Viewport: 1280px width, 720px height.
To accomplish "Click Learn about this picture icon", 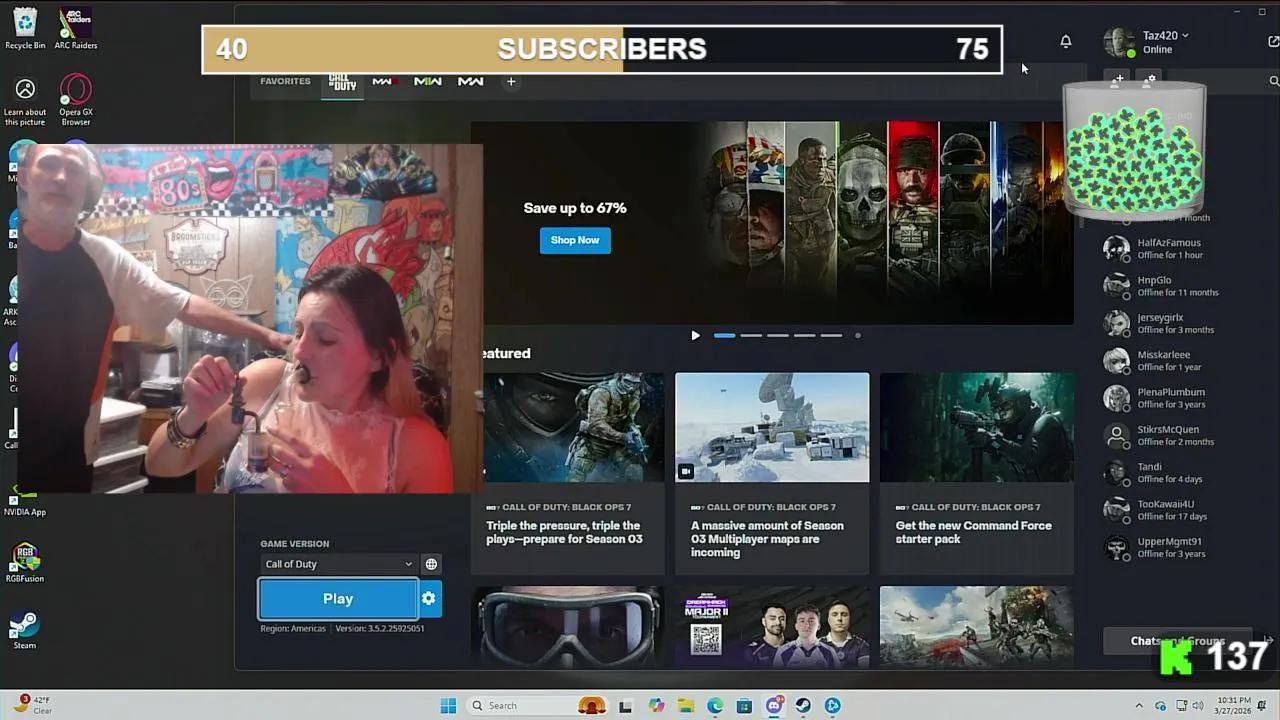I will coord(25,102).
